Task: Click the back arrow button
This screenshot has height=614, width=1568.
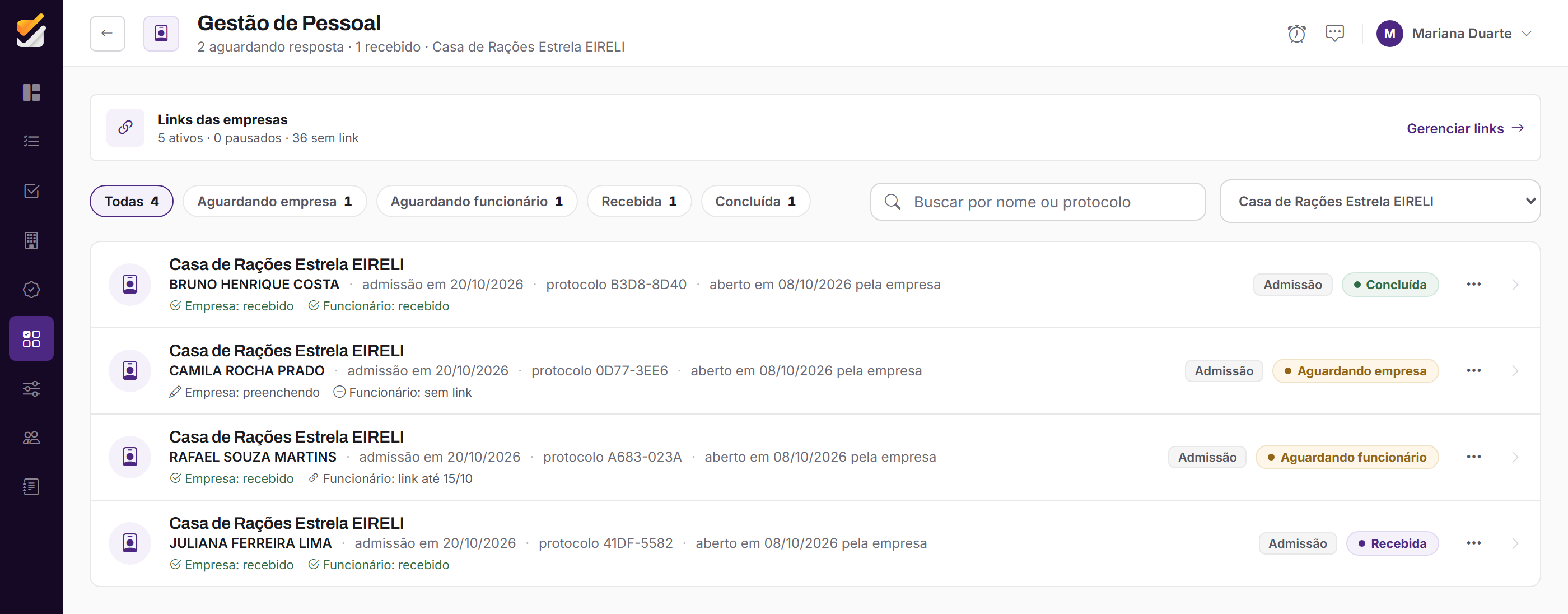Action: coord(107,34)
